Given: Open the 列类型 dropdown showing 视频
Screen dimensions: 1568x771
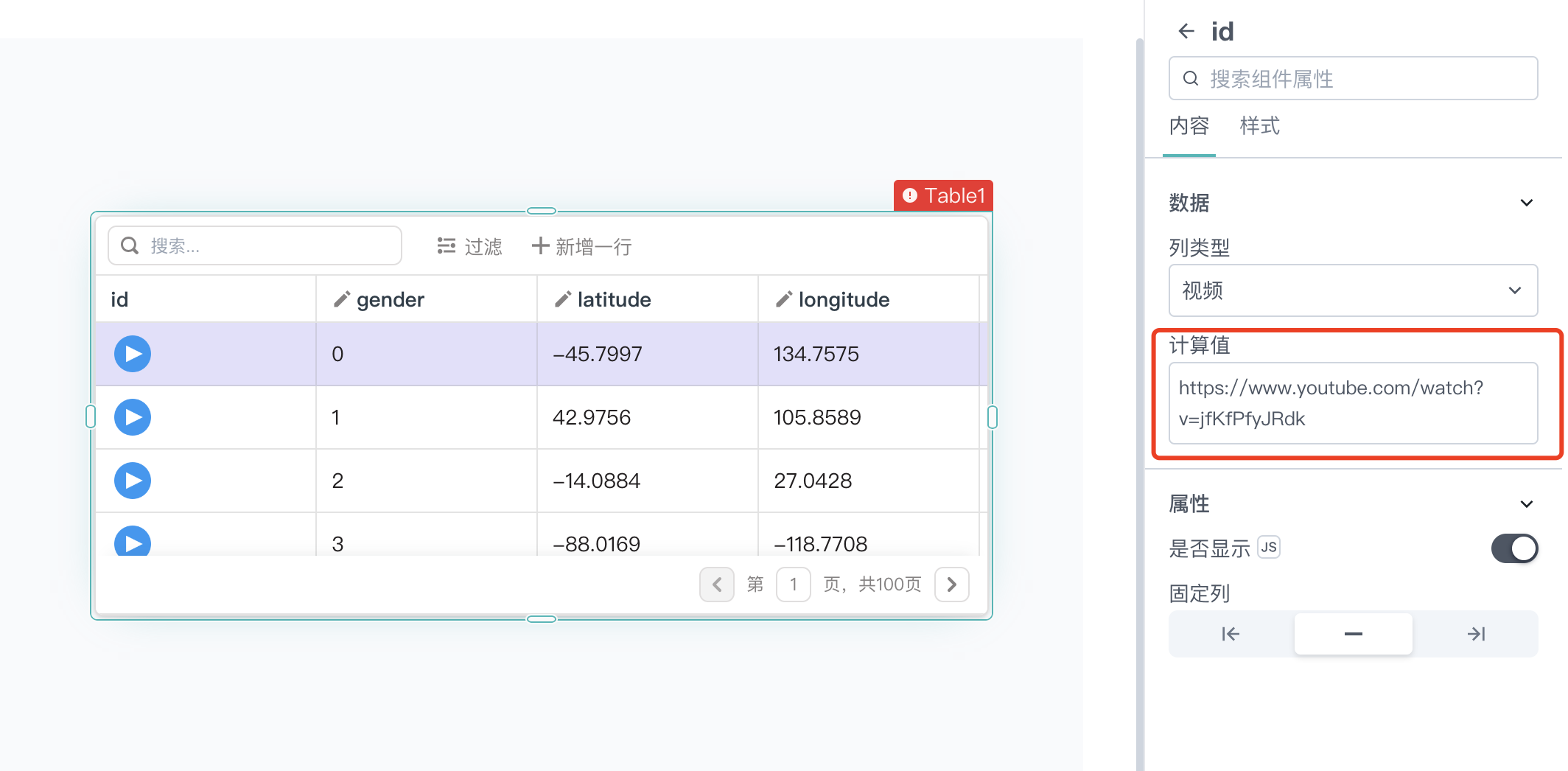Looking at the screenshot, I should [x=1353, y=290].
